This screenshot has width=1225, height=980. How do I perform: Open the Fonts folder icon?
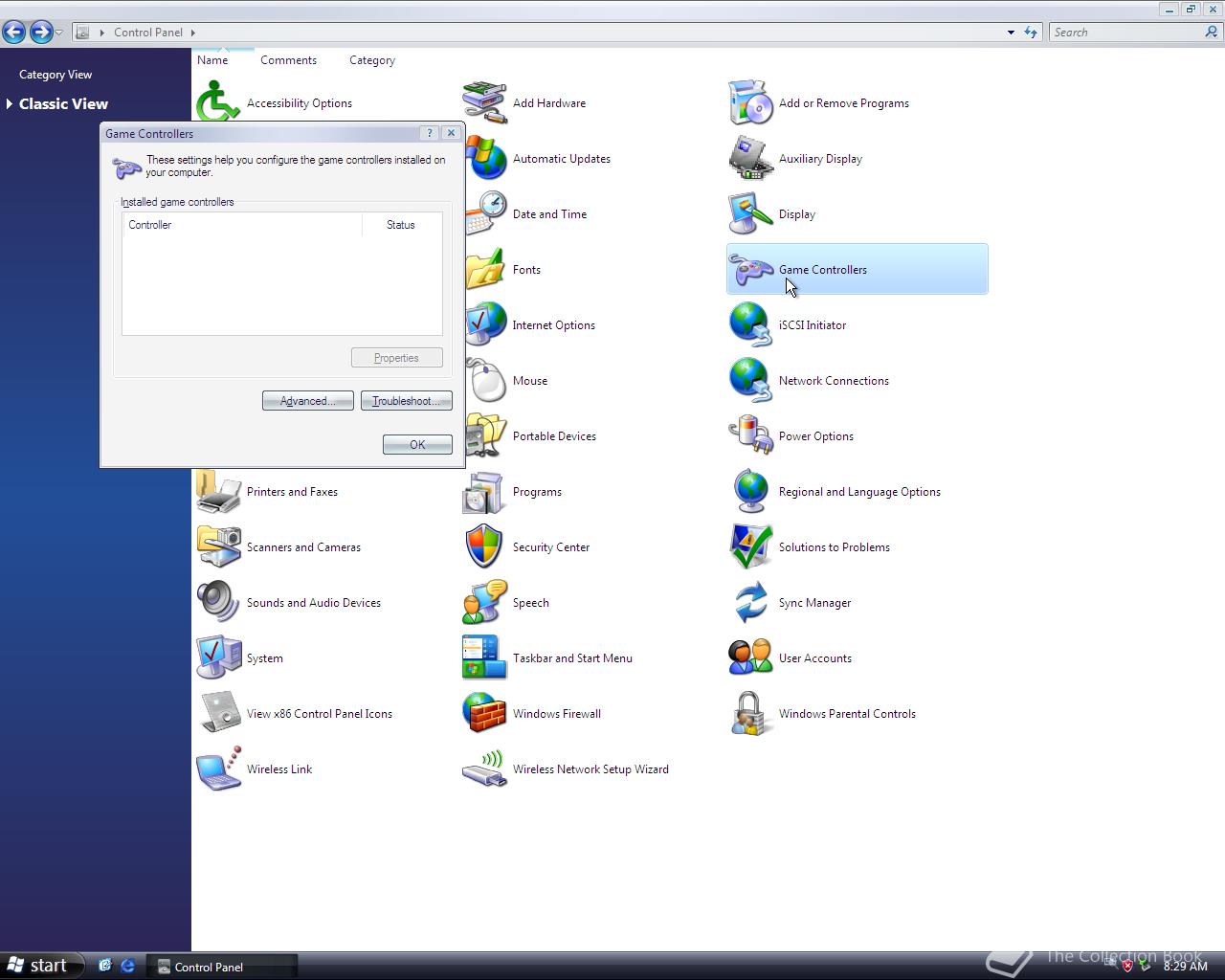[485, 270]
